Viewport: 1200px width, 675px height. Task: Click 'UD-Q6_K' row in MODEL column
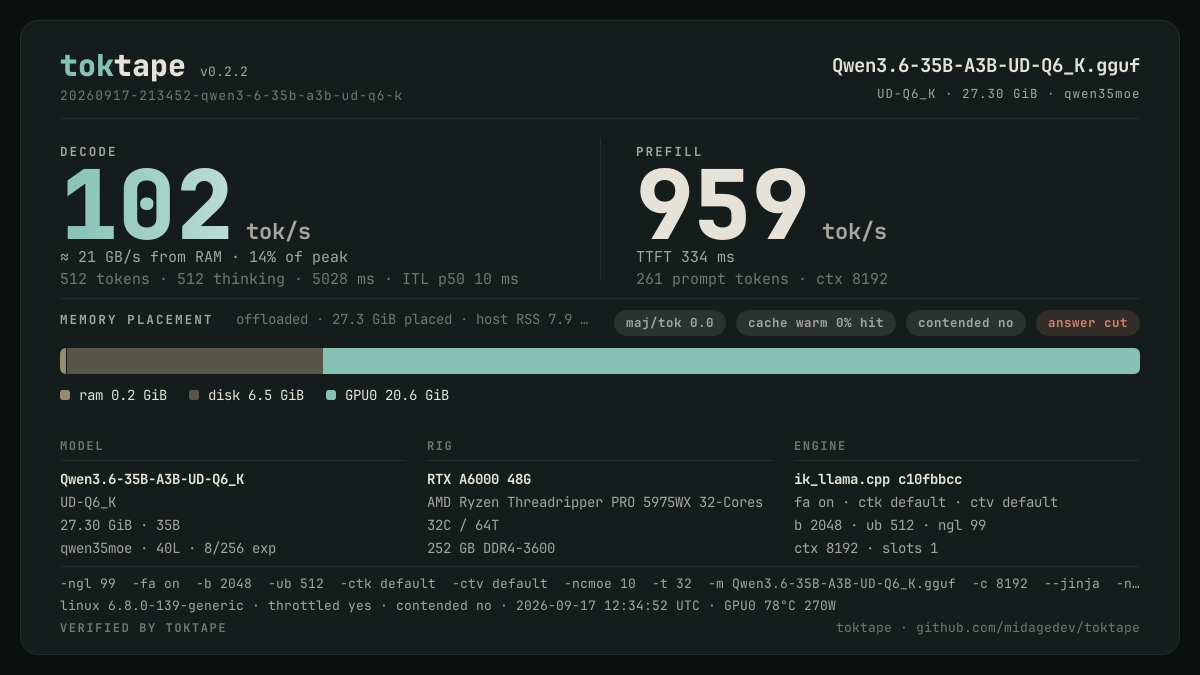[x=88, y=503]
